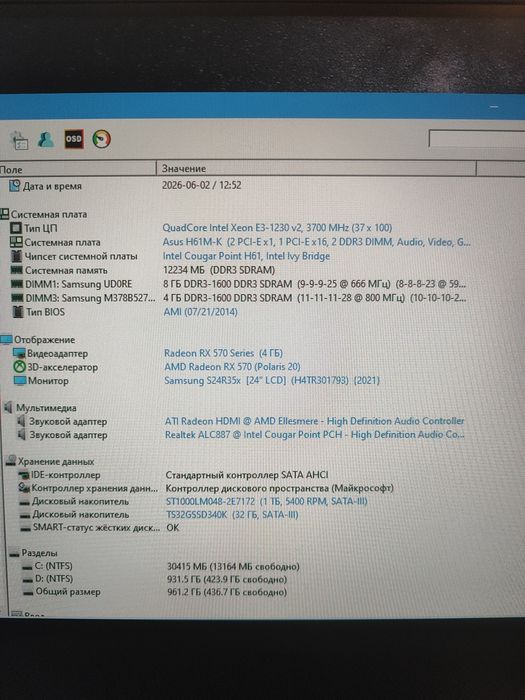Click the memory icon beside Системная память
Image resolution: width=525 pixels, height=700 pixels.
[17, 270]
